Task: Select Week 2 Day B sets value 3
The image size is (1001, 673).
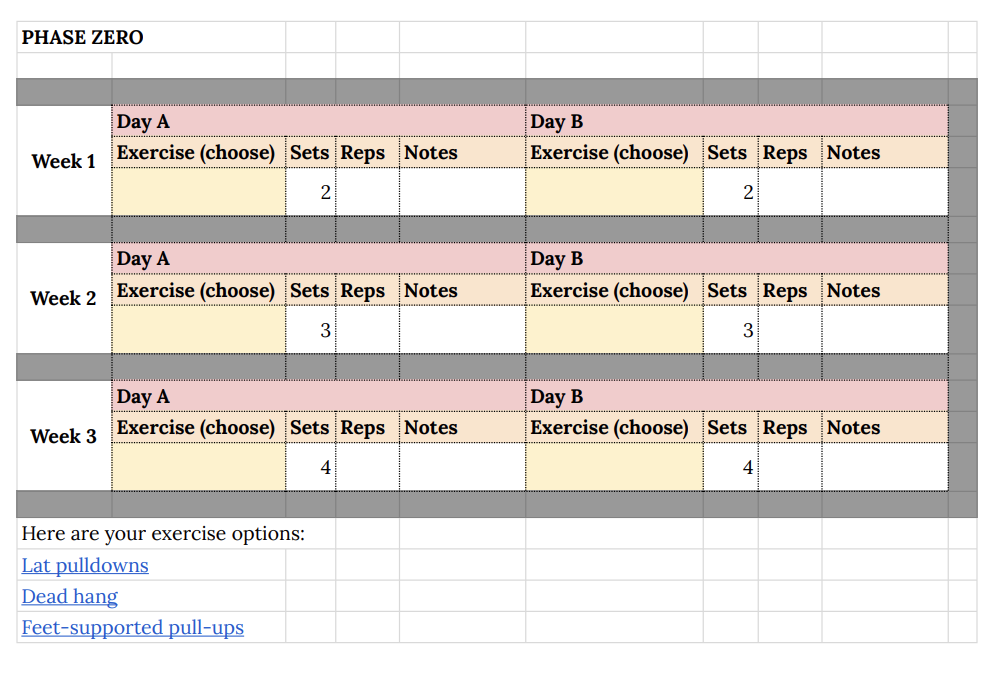Action: pos(731,330)
